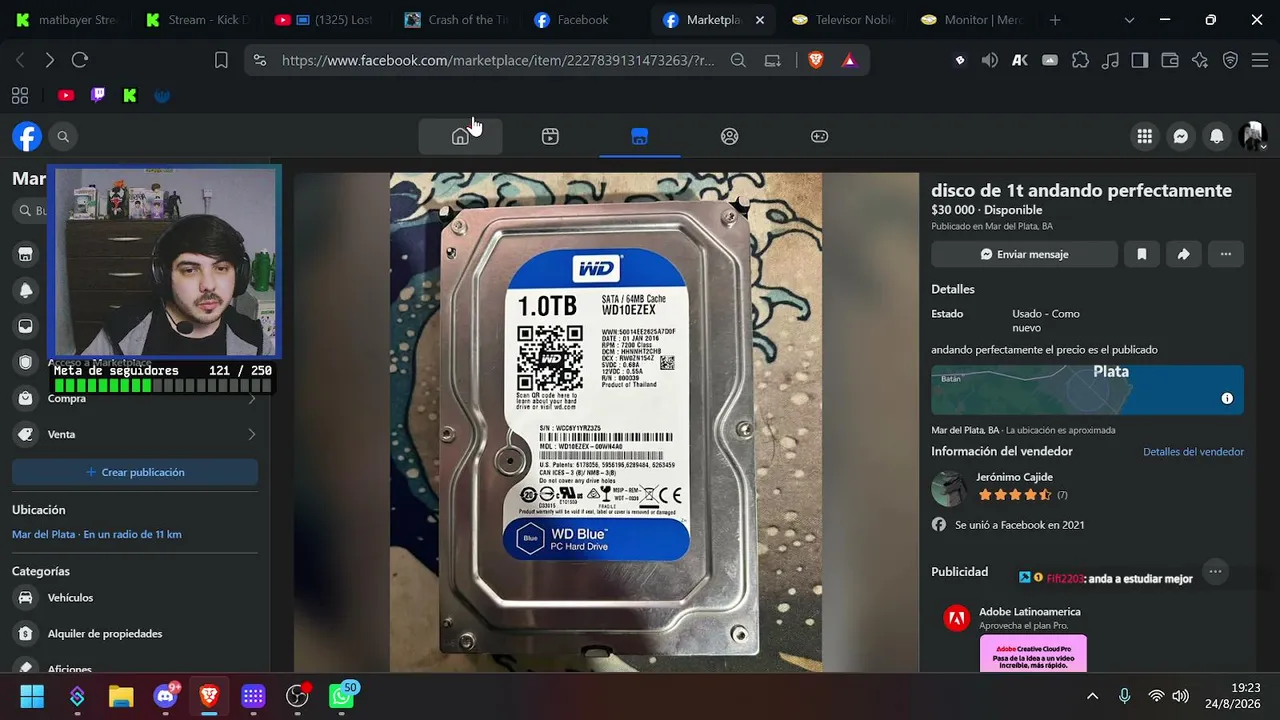
Task: Expand the Venta section chevron
Action: [252, 434]
